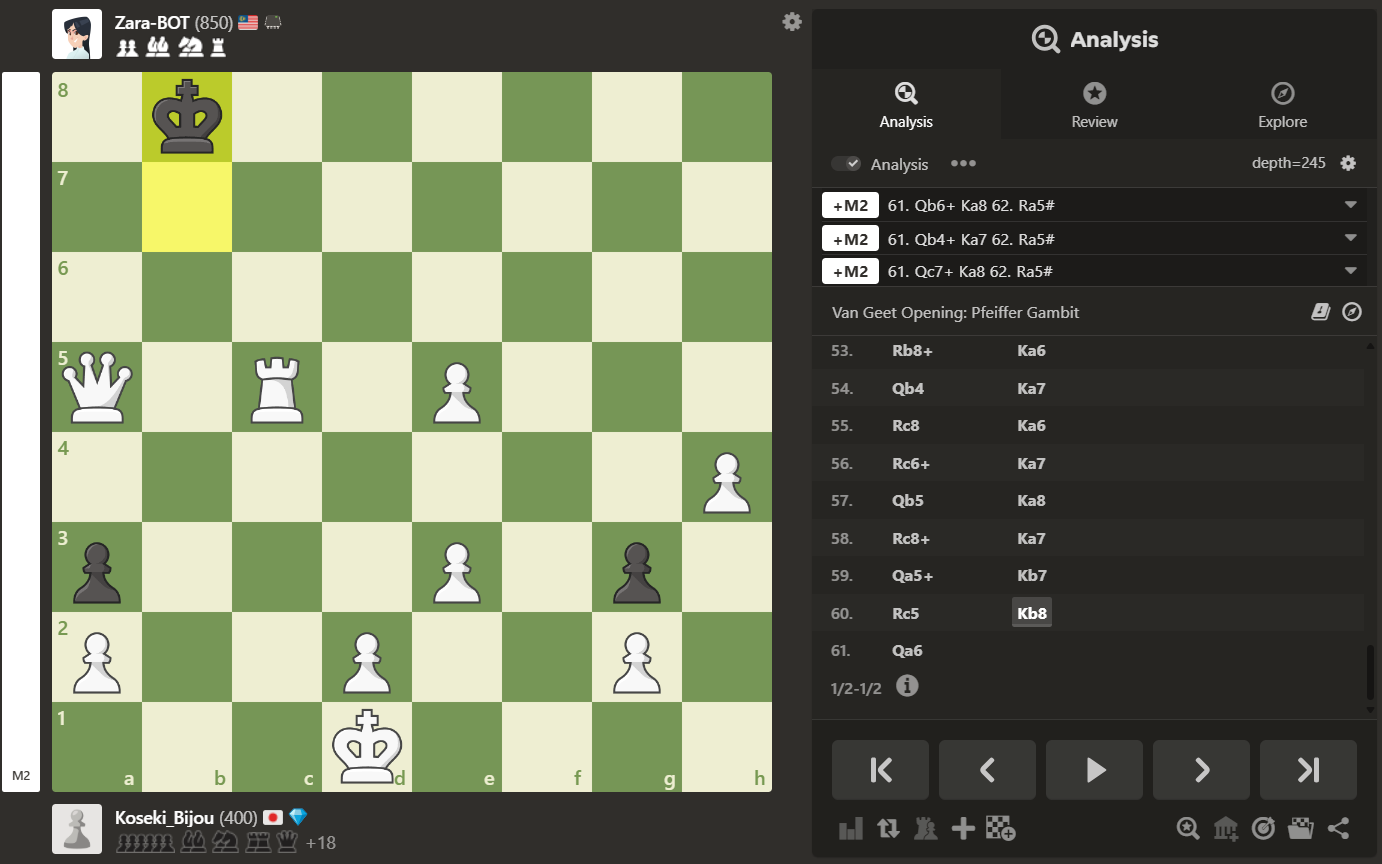
Task: Expand the Qb6+ Ka8 Ra5# line
Action: coord(1350,205)
